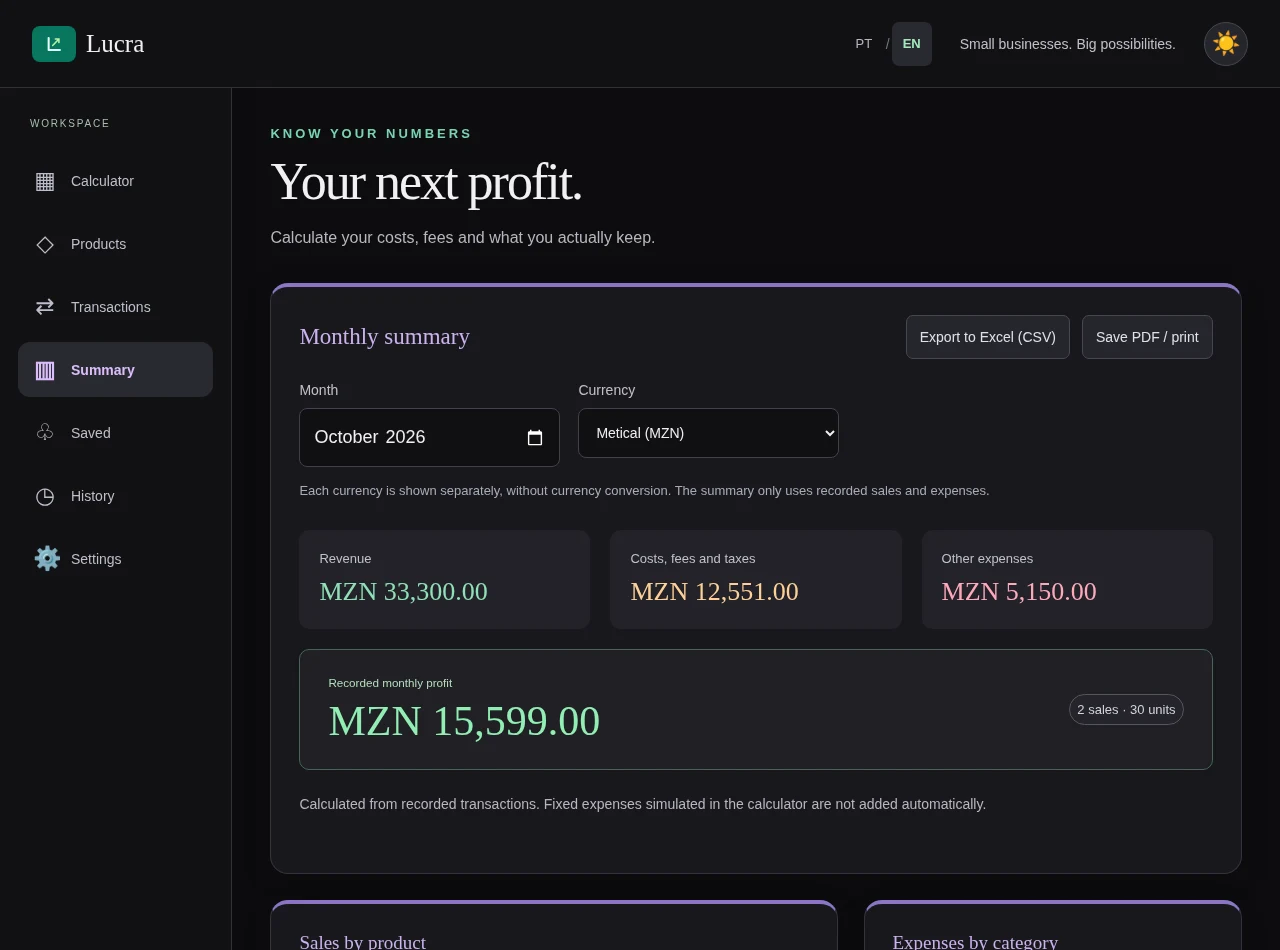Click the Revenue MZN 33,300.00 value

403,592
